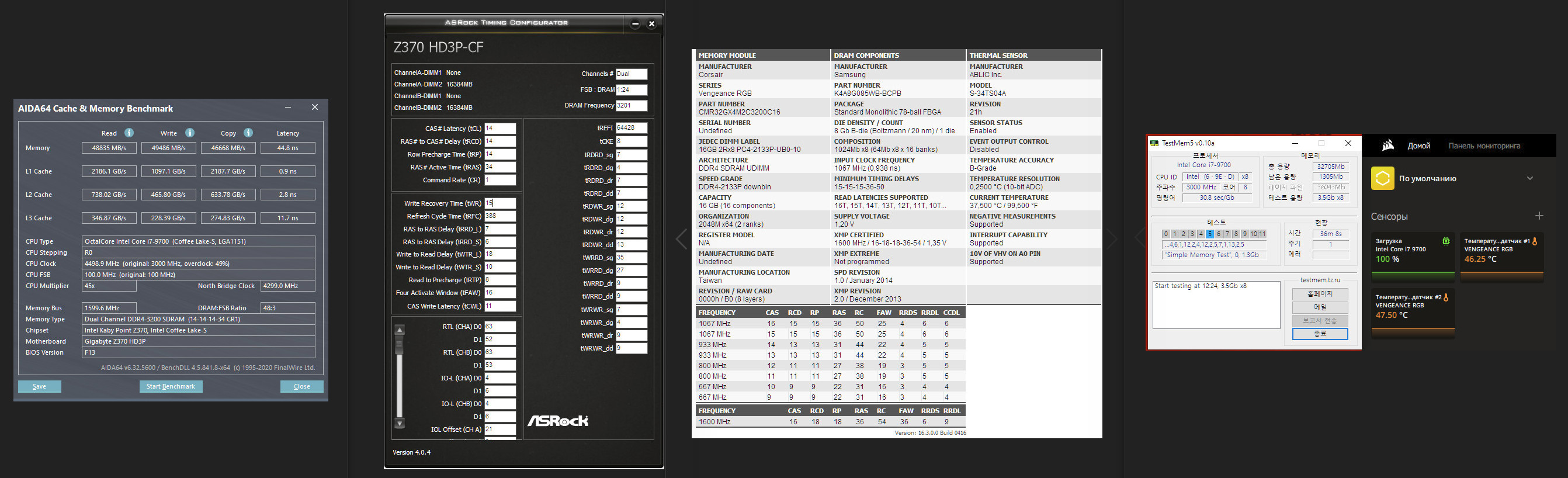Click the yellow hexagon profile icon
The width and height of the screenshot is (1568, 478).
(1382, 178)
